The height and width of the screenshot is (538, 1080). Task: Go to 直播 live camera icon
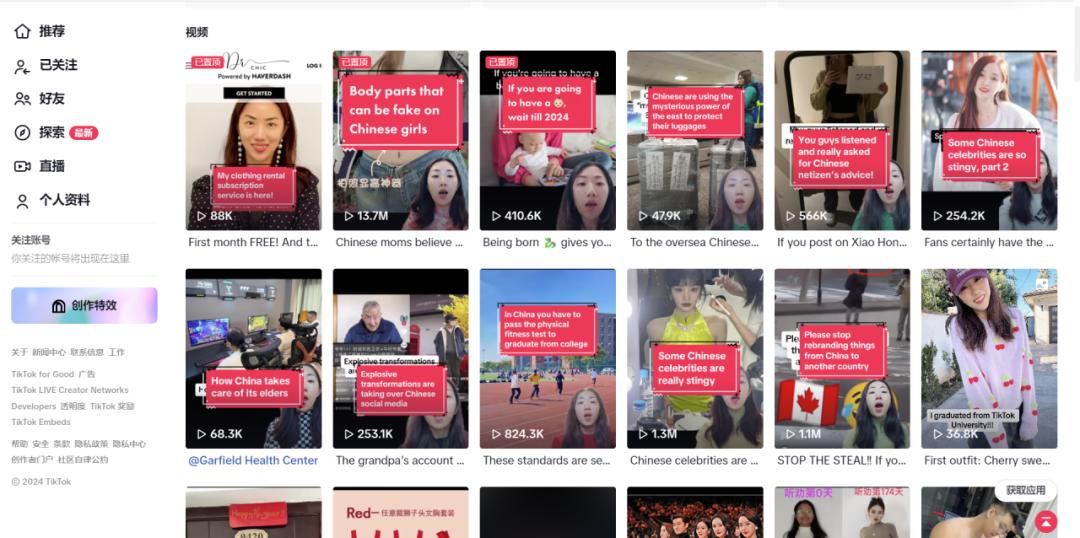pyautogui.click(x=23, y=167)
